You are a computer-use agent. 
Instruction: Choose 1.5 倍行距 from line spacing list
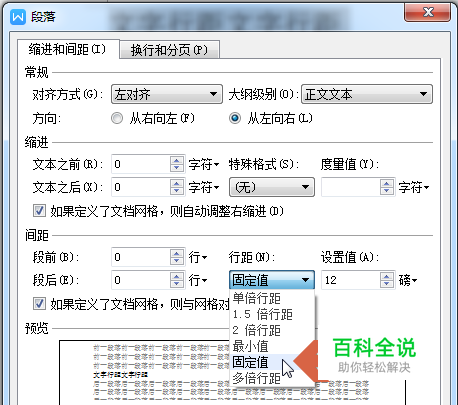pyautogui.click(x=272, y=314)
